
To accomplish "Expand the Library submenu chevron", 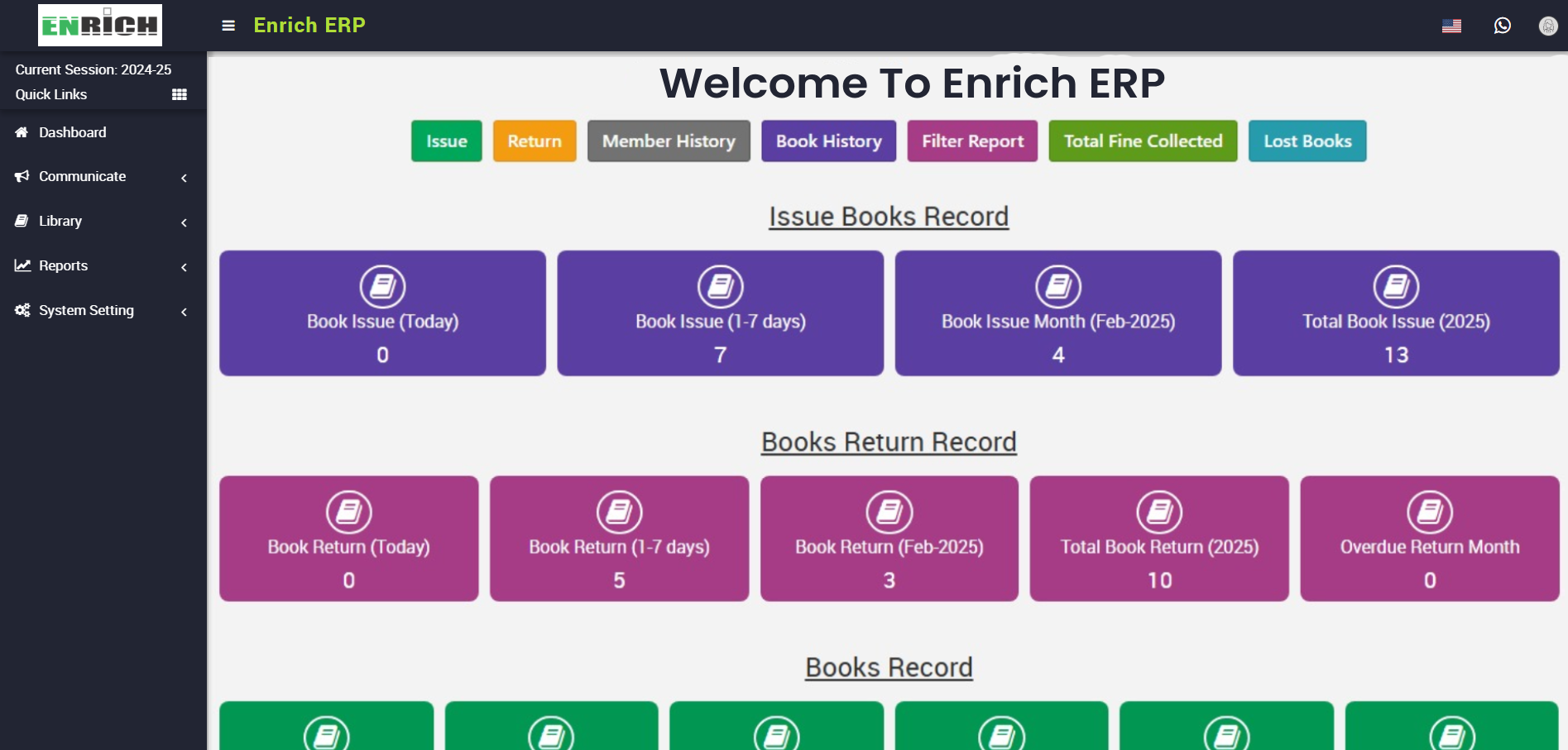I will [x=184, y=222].
